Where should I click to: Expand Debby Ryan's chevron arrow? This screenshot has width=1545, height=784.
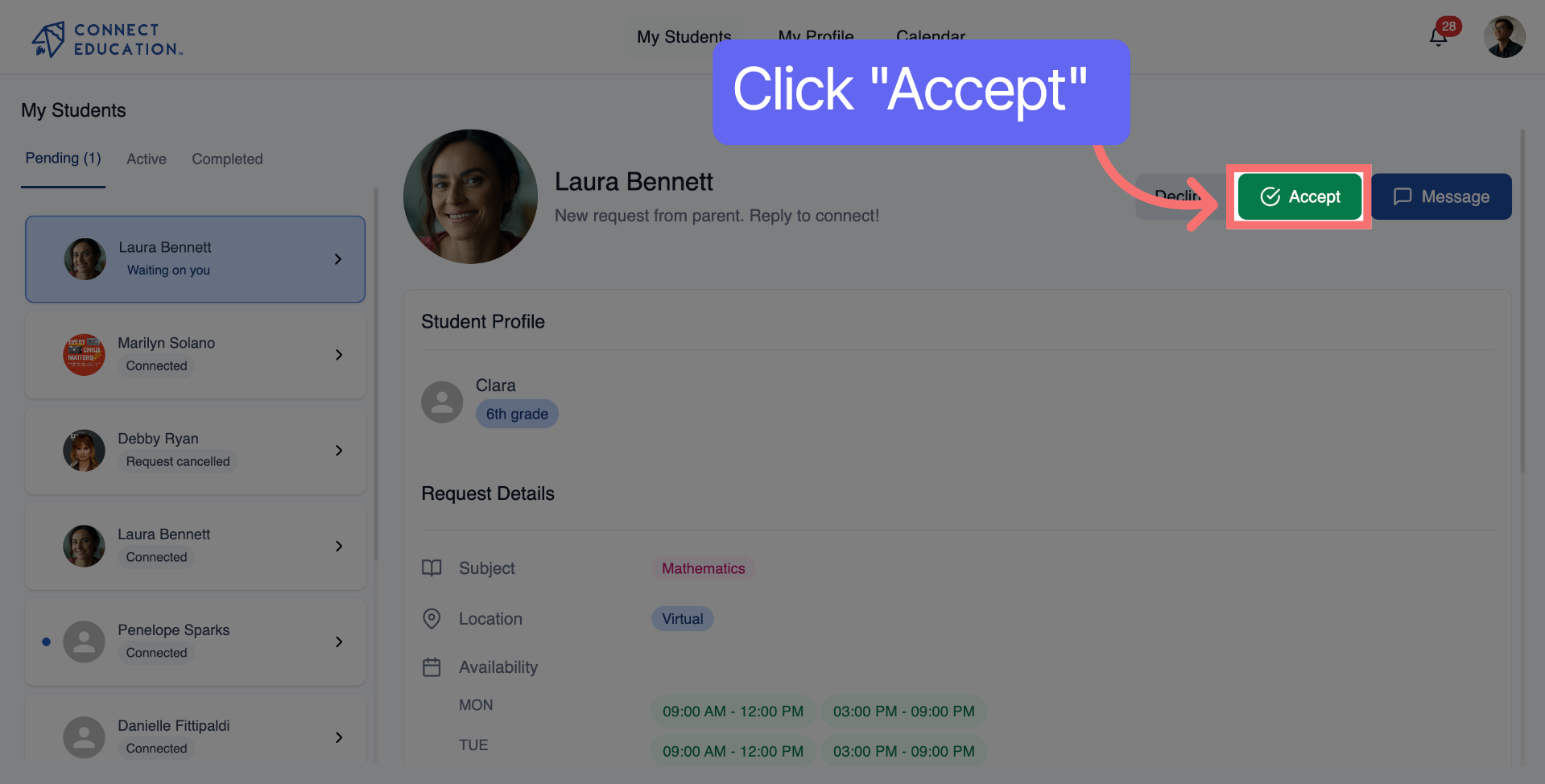pyautogui.click(x=339, y=451)
